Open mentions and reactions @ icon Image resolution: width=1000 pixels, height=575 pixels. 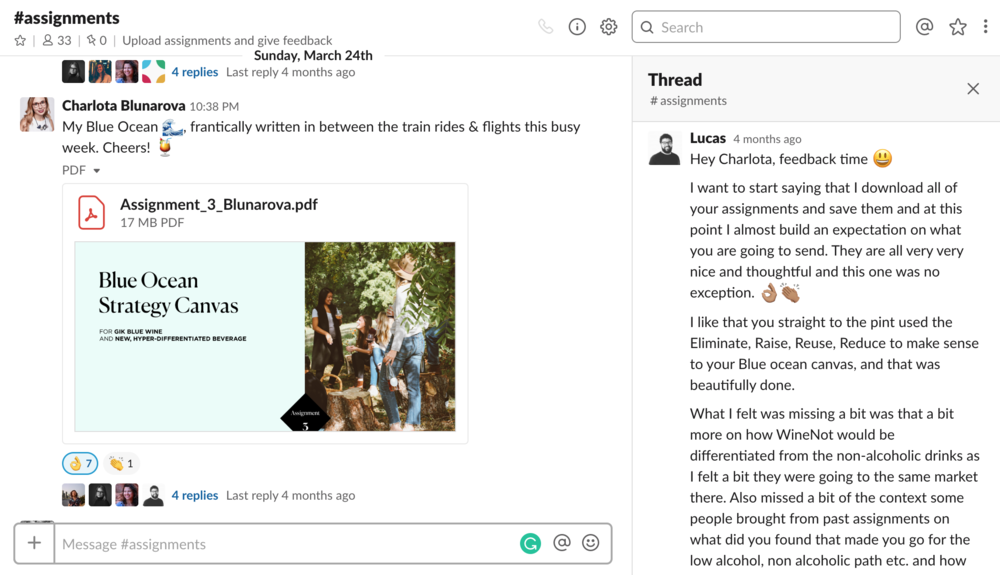924,27
